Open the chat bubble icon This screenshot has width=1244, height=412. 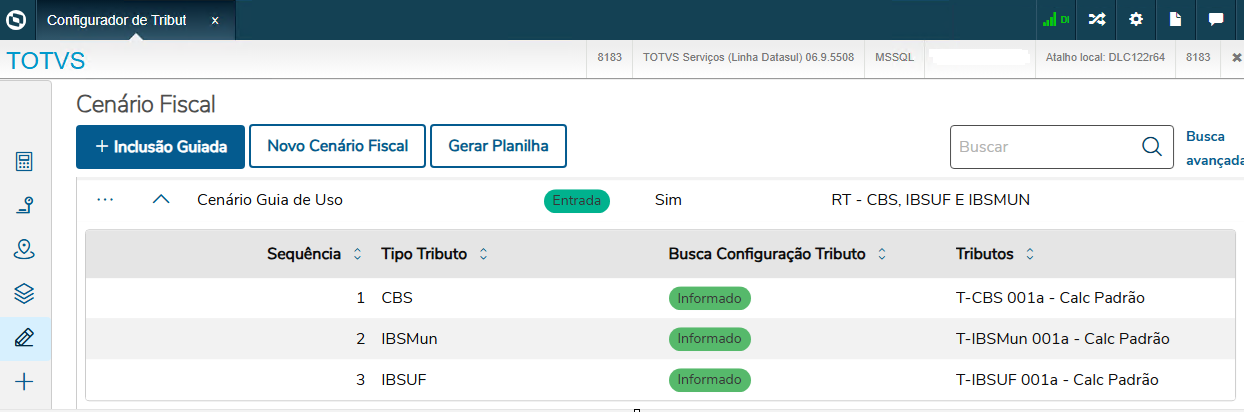[1216, 19]
